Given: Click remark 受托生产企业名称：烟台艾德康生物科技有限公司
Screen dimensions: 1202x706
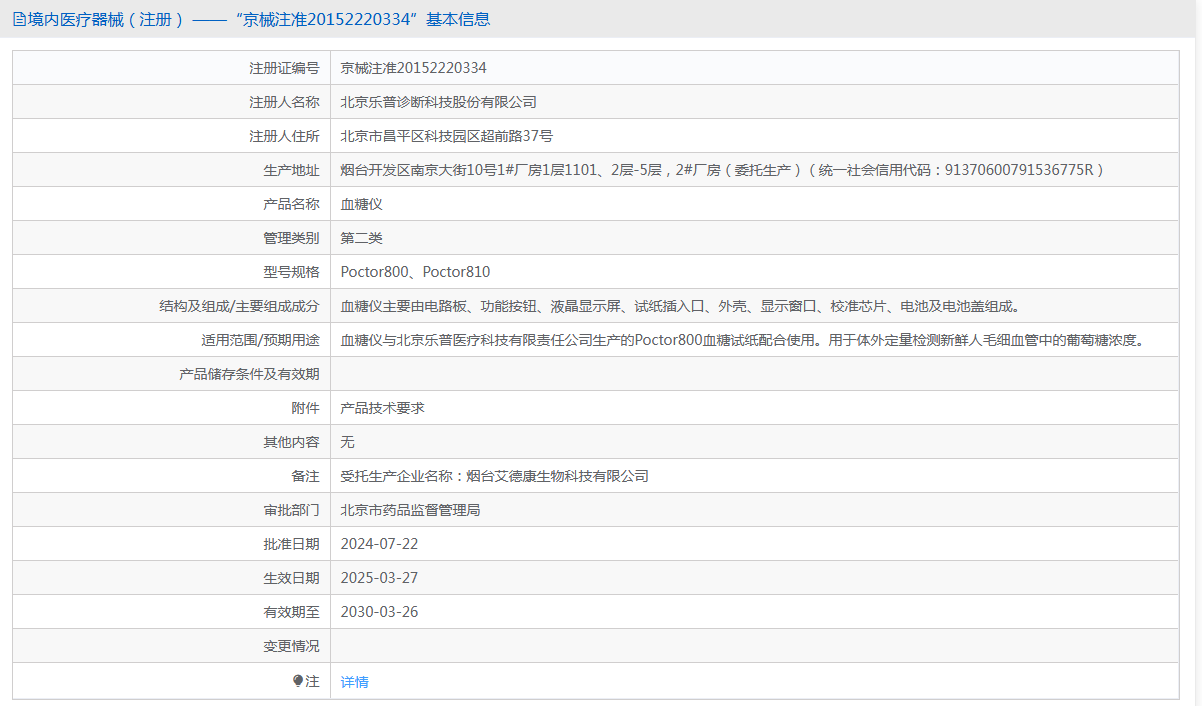Looking at the screenshot, I should pos(495,476).
